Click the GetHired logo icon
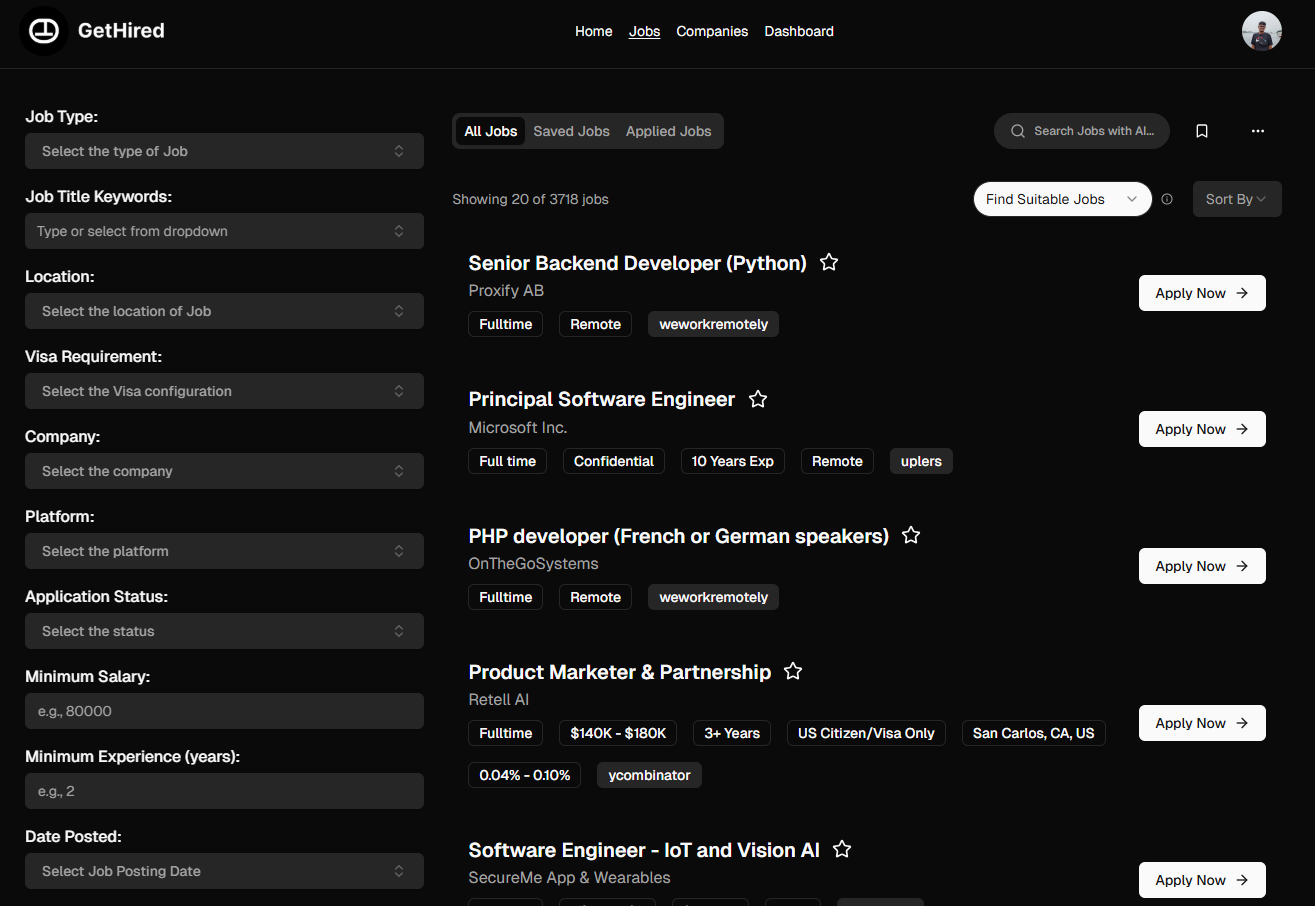Viewport: 1315px width, 906px height. click(42, 31)
